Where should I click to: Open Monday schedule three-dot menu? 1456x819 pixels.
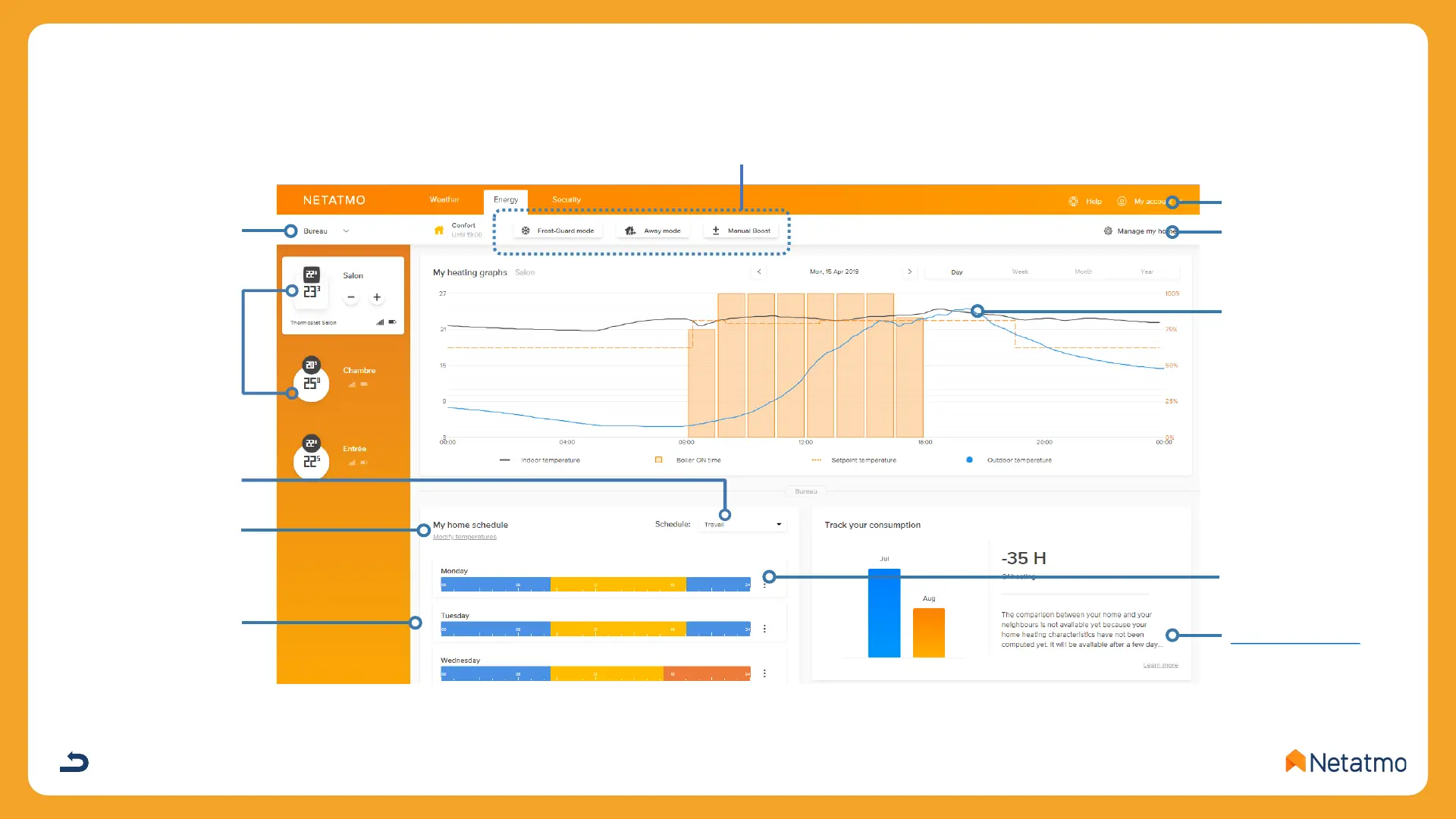764,584
